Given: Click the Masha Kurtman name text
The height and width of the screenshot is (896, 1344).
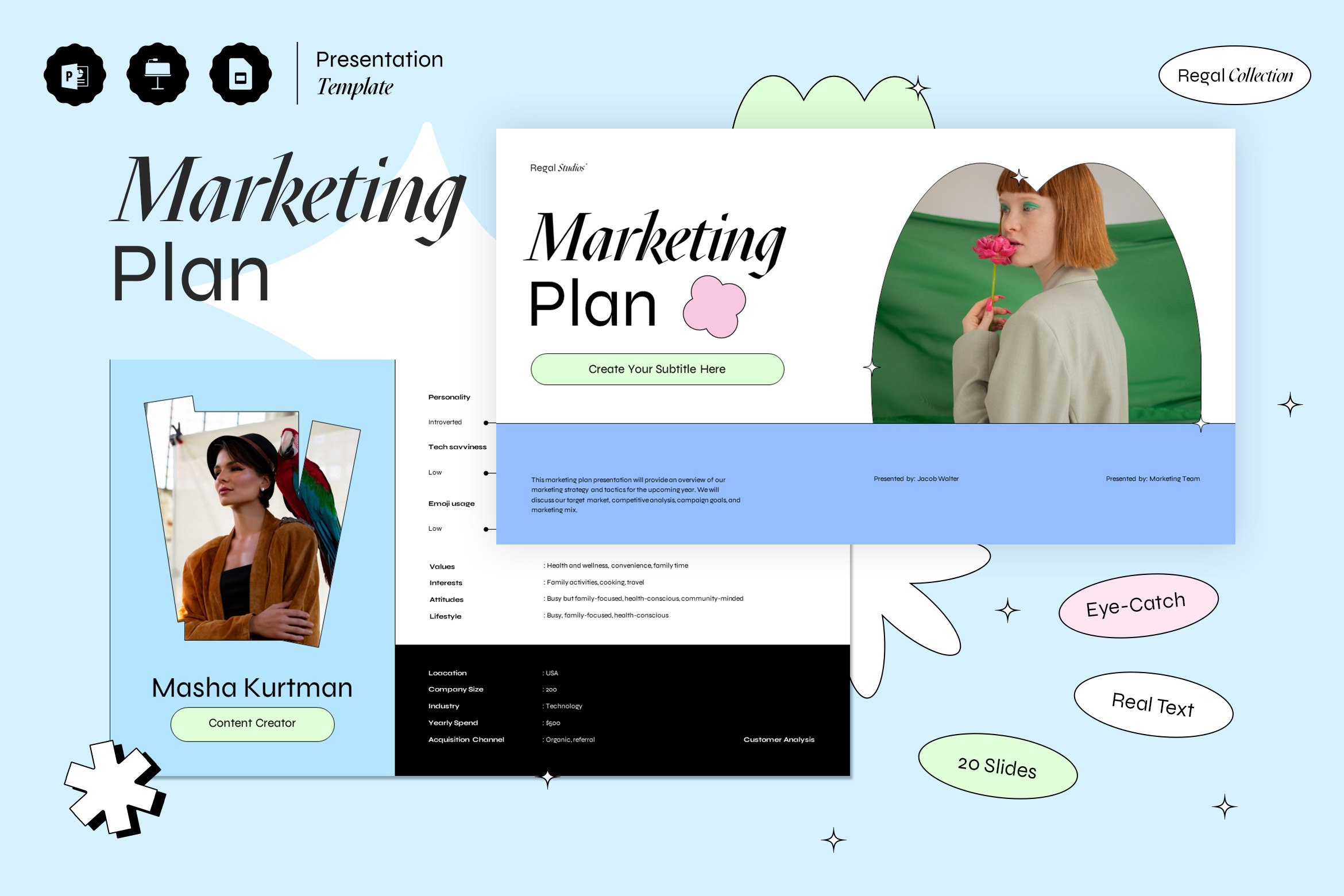Looking at the screenshot, I should coord(252,688).
